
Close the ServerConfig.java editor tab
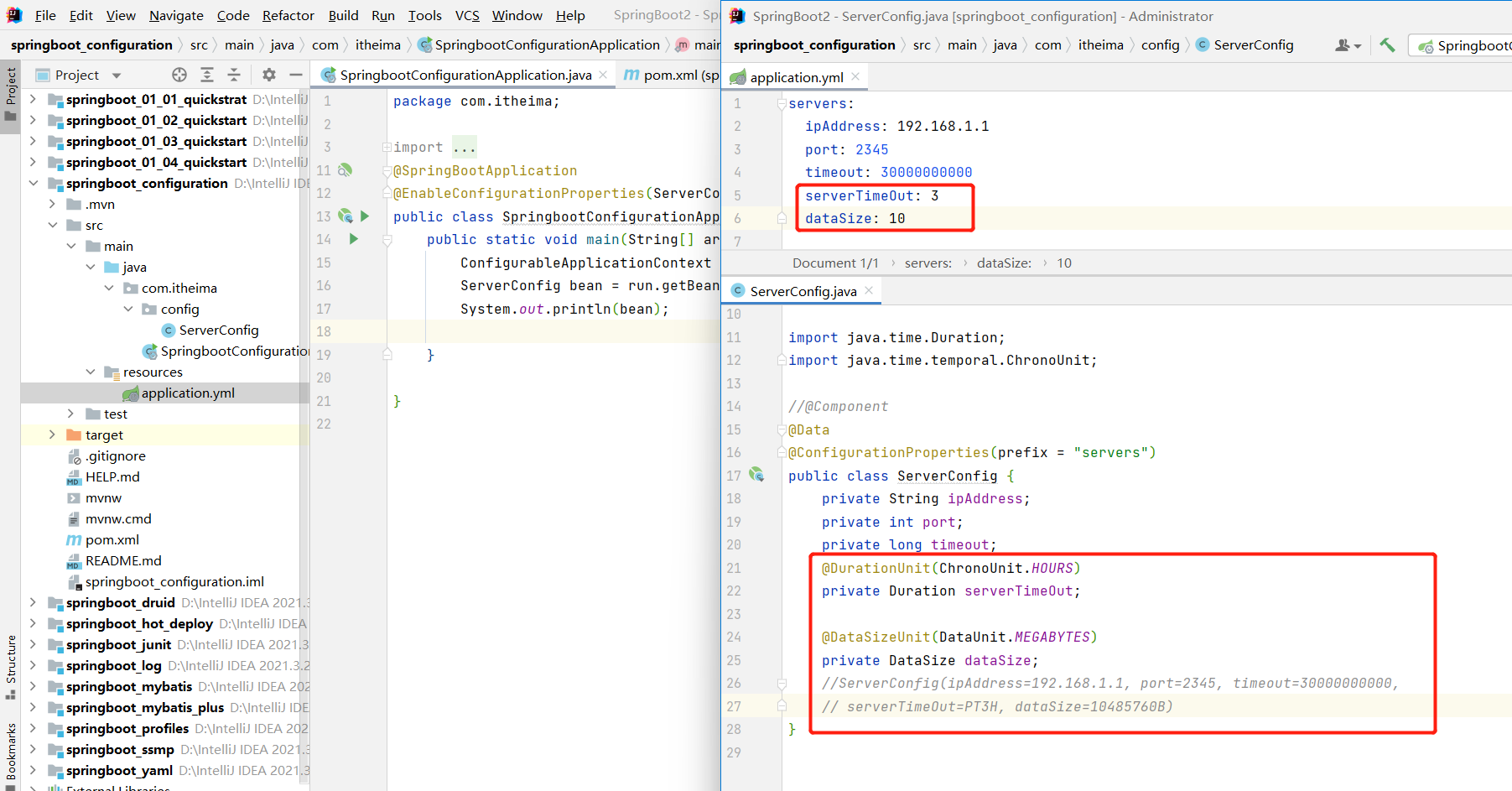pyautogui.click(x=869, y=290)
